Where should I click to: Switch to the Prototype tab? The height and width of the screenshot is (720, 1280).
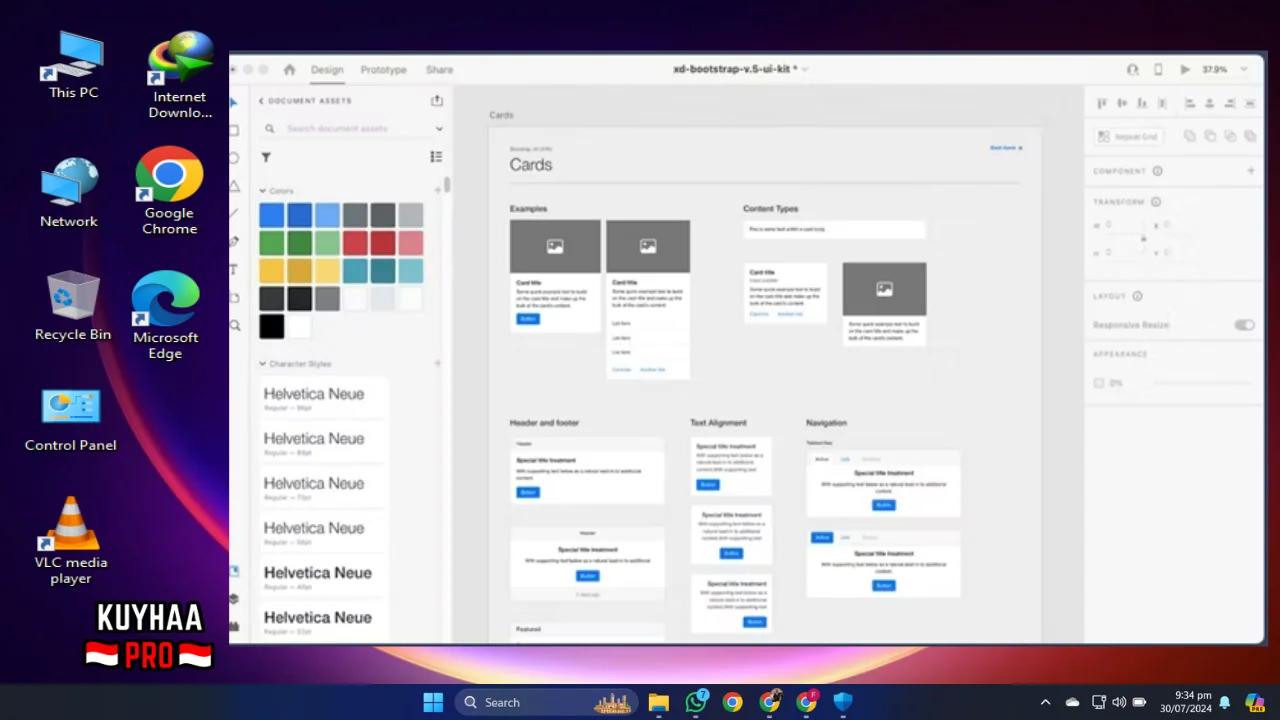[383, 70]
